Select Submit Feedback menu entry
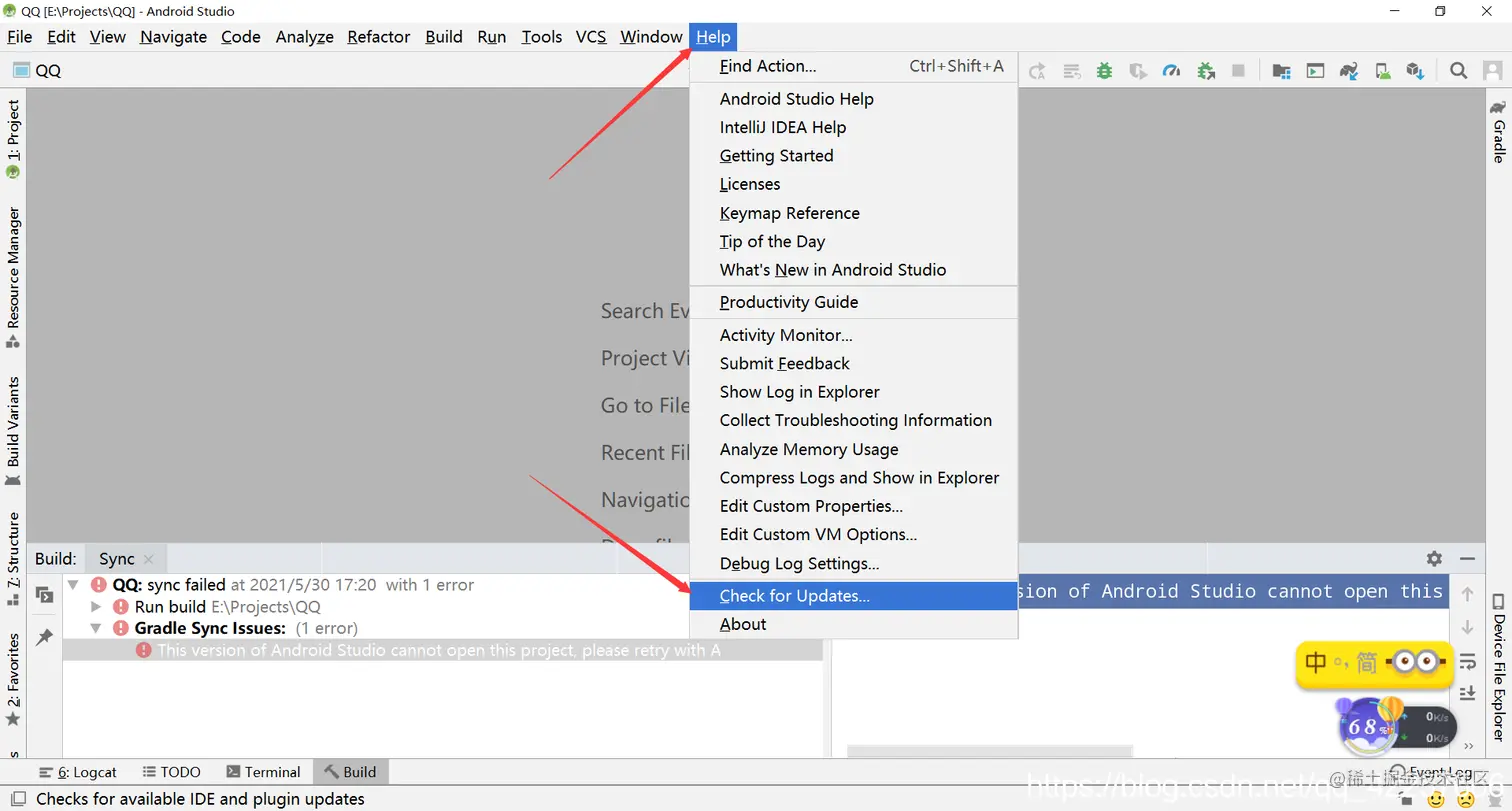 pos(854,363)
